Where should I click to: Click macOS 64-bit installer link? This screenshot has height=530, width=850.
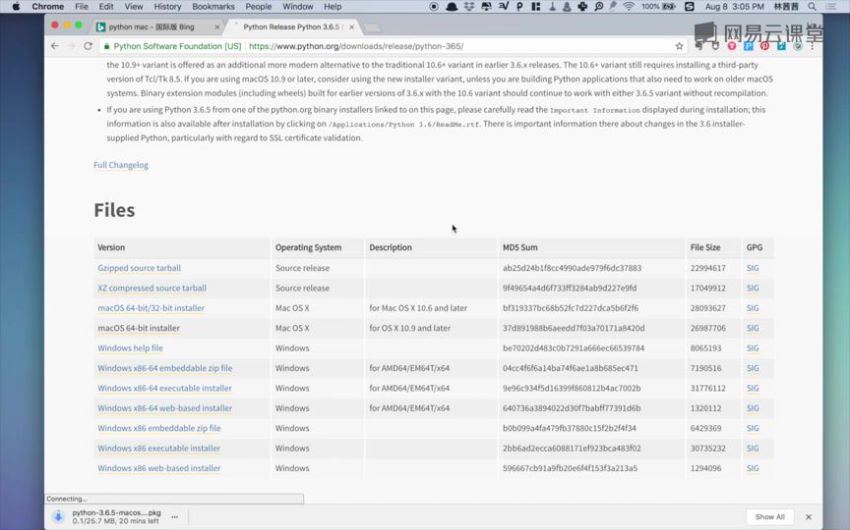(138, 328)
